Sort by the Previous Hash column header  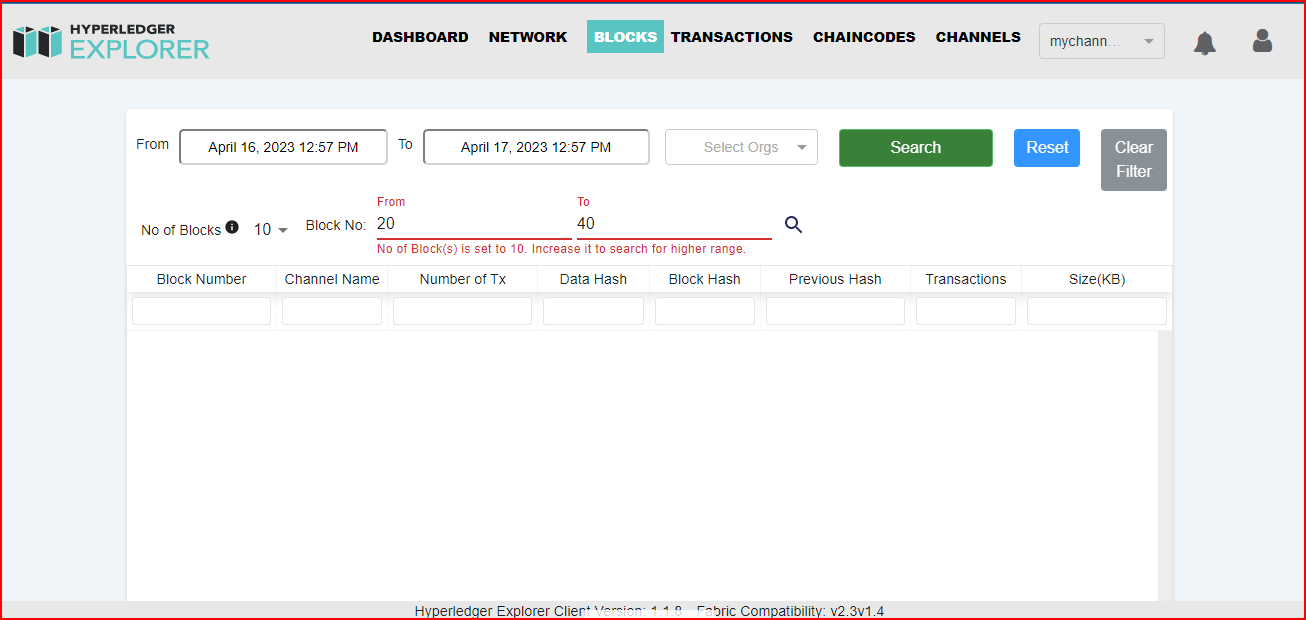click(835, 279)
